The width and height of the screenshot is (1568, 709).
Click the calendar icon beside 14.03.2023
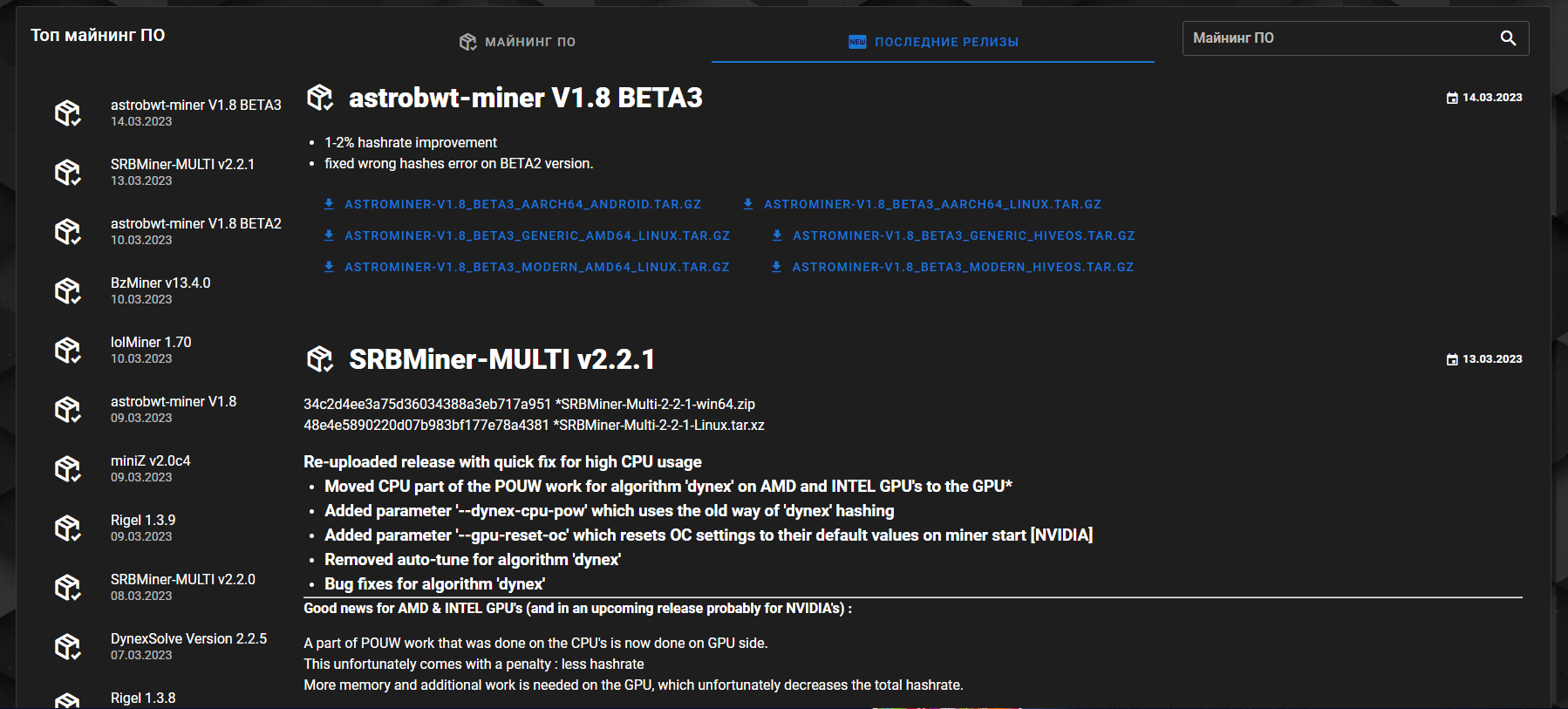pyautogui.click(x=1452, y=98)
